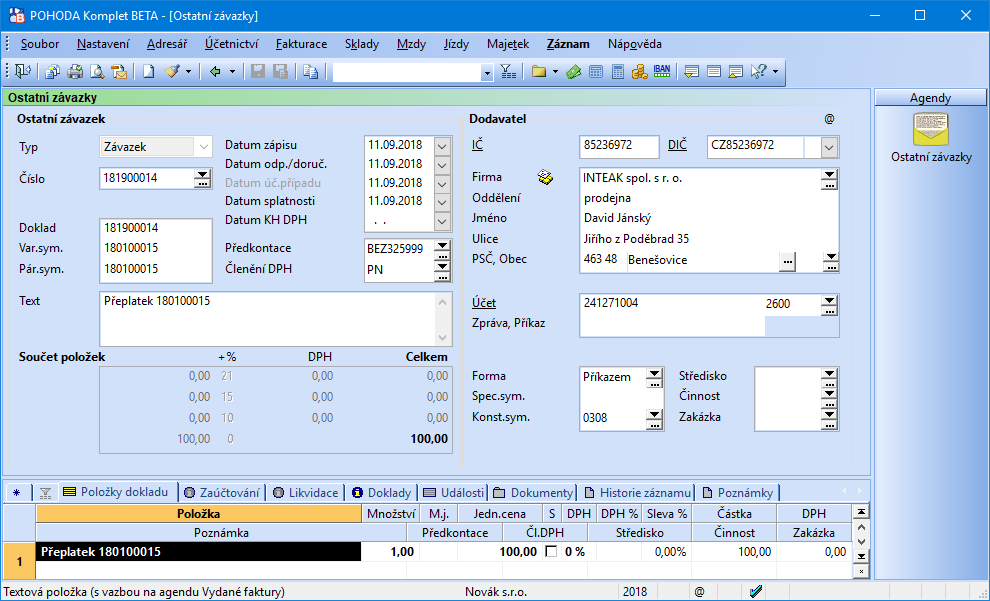Image resolution: width=990 pixels, height=601 pixels.
Task: Click the yellow folder icon in toolbar
Action: [x=539, y=72]
